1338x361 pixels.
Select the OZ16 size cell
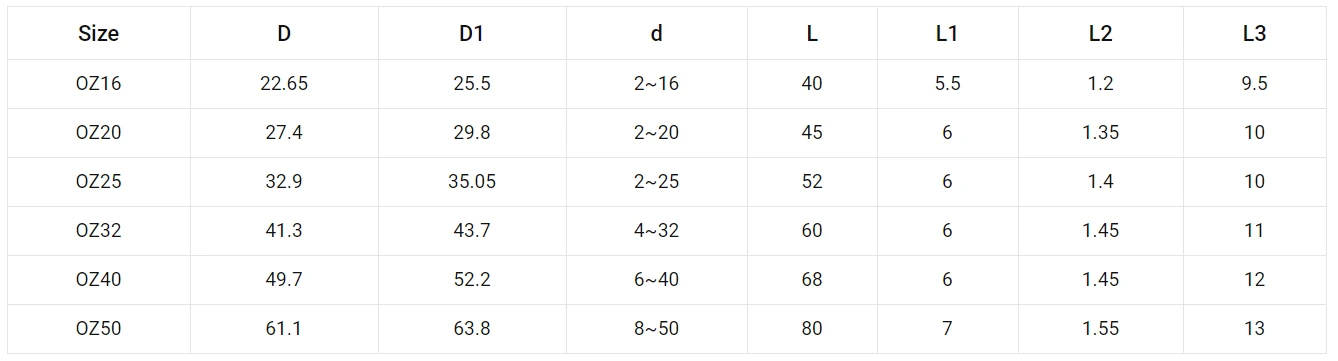(x=98, y=84)
